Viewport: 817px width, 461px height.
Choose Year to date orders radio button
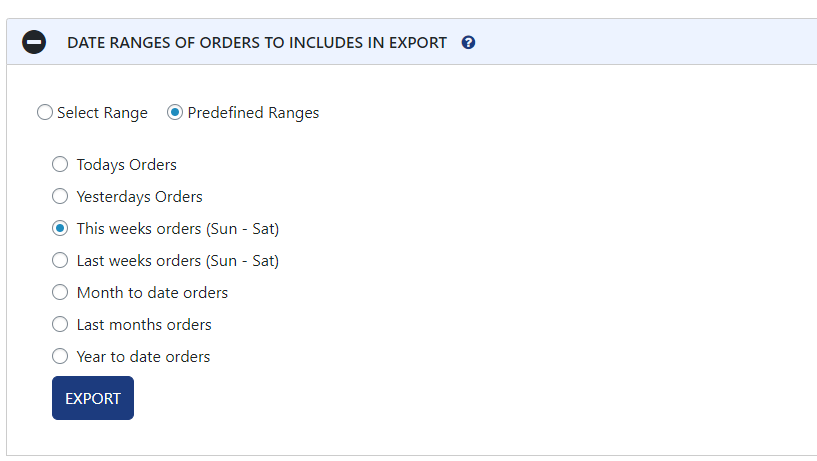(60, 357)
